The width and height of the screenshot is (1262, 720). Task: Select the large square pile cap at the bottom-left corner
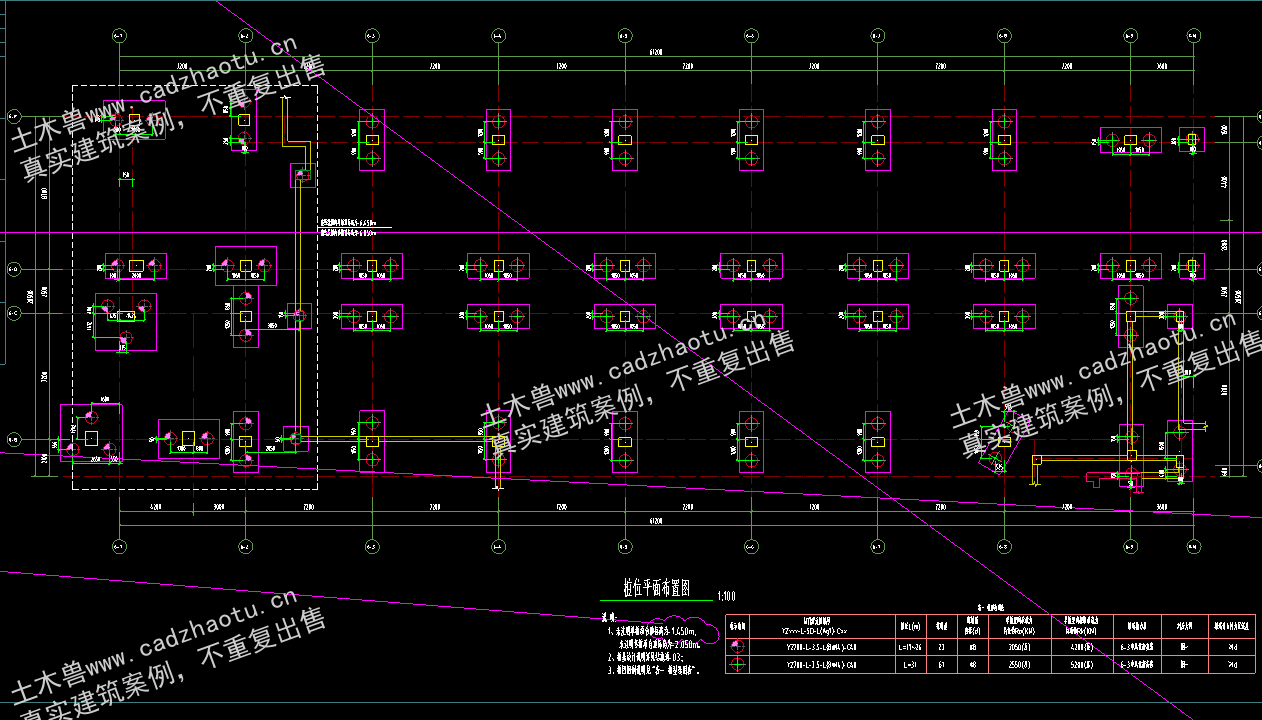(91, 433)
